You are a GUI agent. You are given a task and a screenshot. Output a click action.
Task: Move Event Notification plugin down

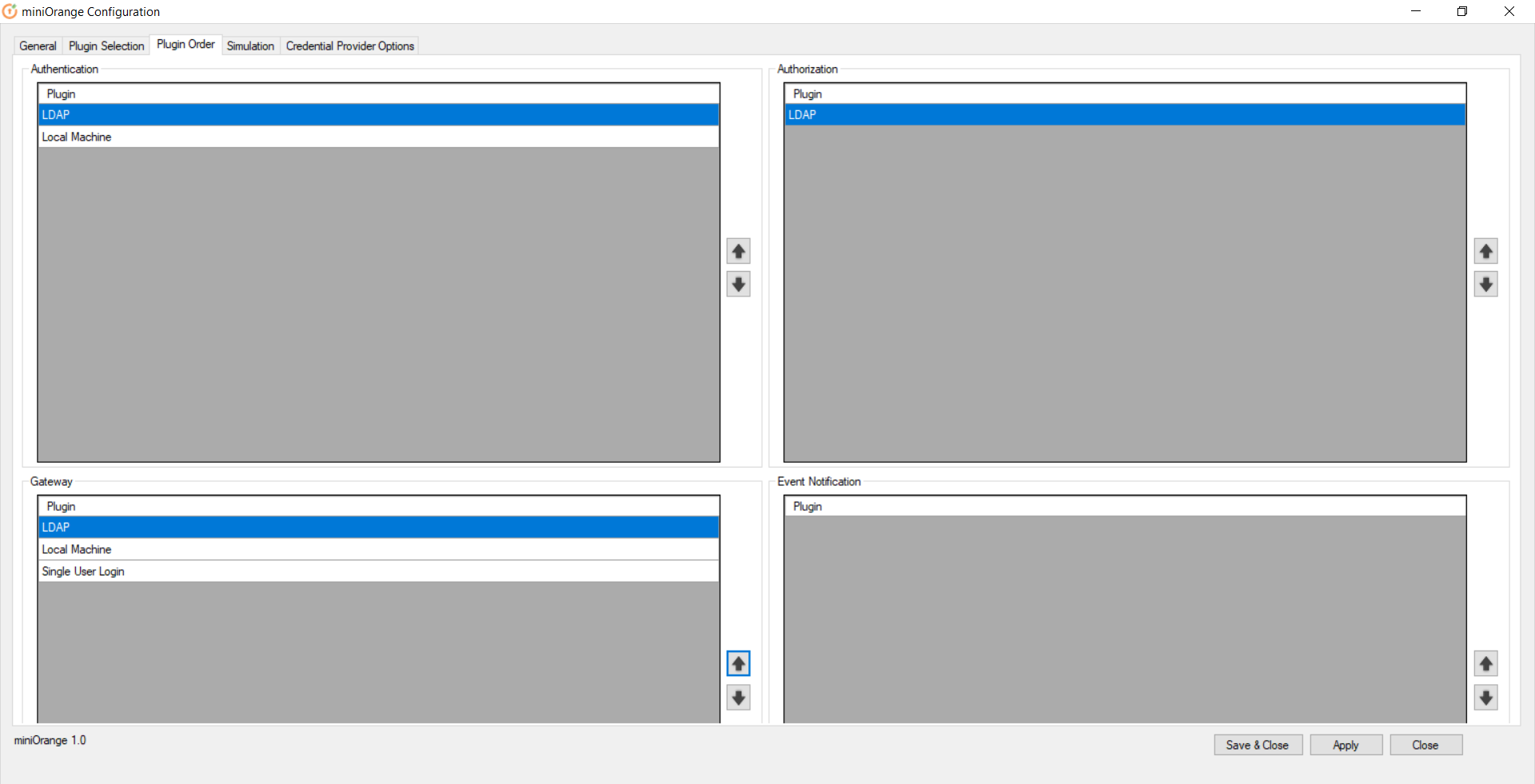coord(1485,697)
